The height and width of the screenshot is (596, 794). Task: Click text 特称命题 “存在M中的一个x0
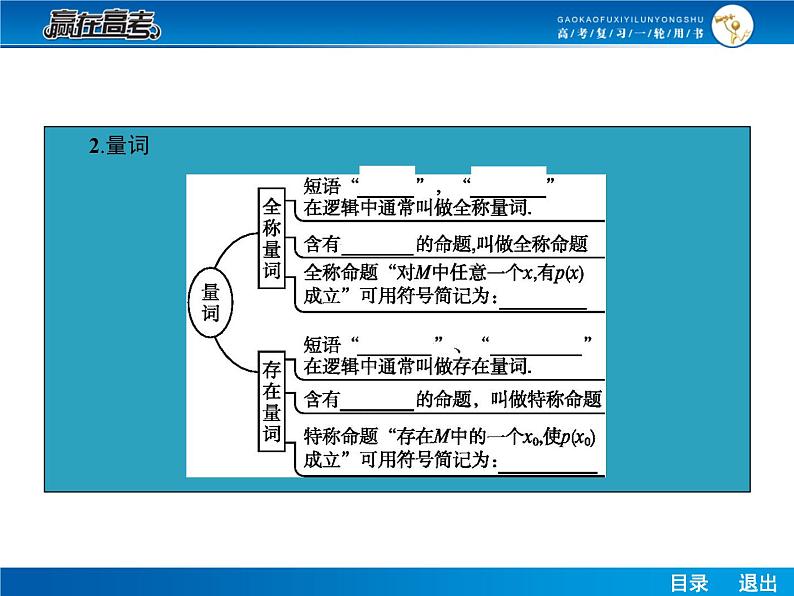421,436
